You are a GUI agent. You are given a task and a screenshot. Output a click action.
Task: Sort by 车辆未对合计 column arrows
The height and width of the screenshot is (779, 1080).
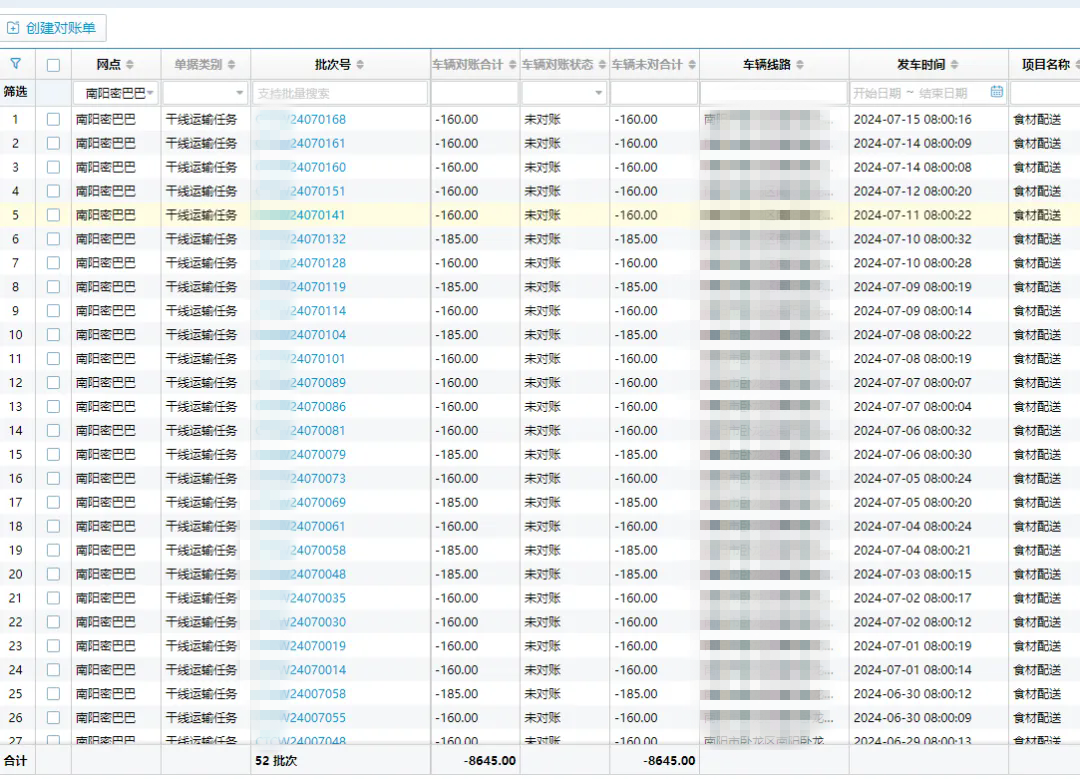click(692, 65)
